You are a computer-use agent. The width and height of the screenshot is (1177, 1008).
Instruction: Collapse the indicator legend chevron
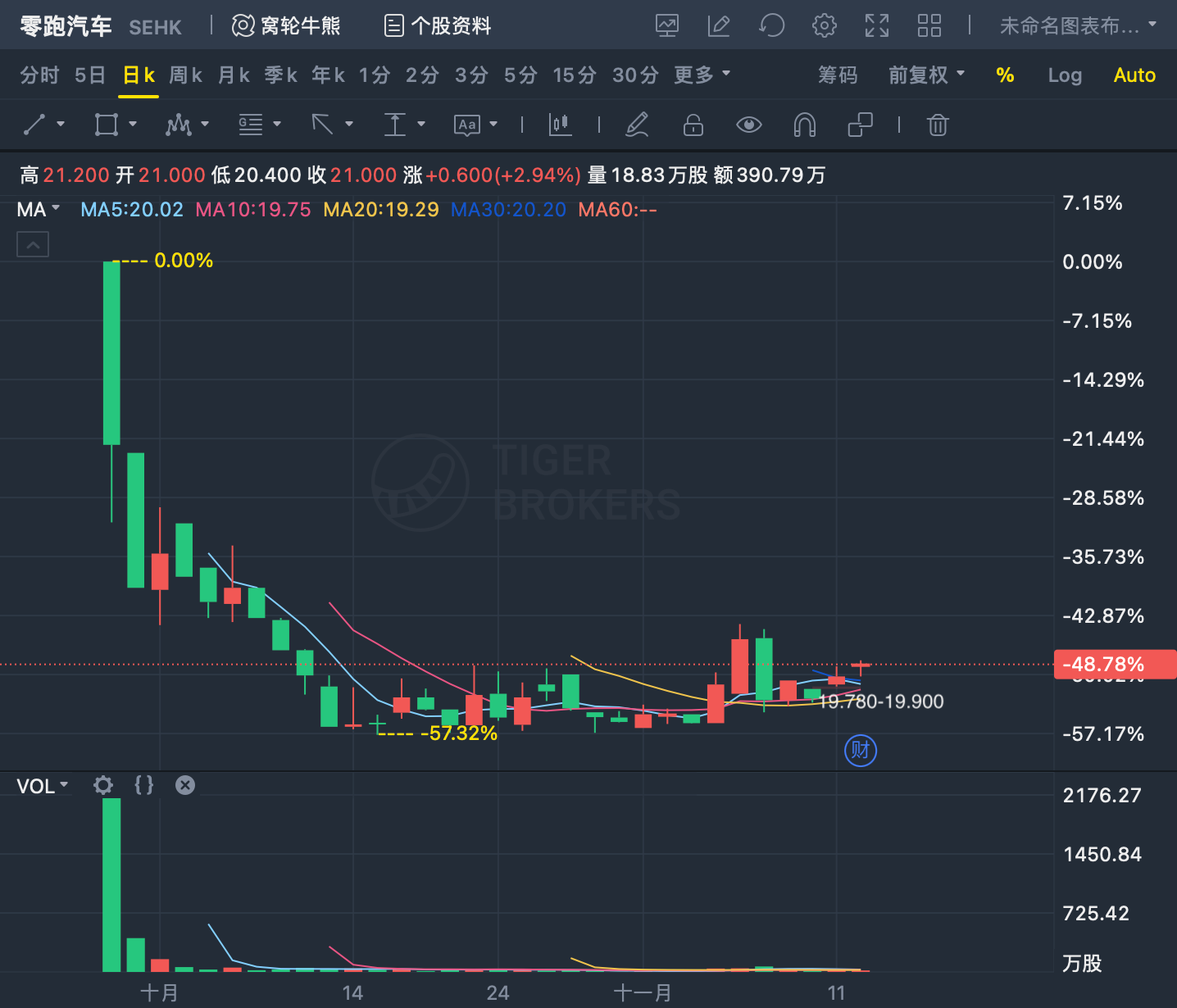(x=33, y=244)
